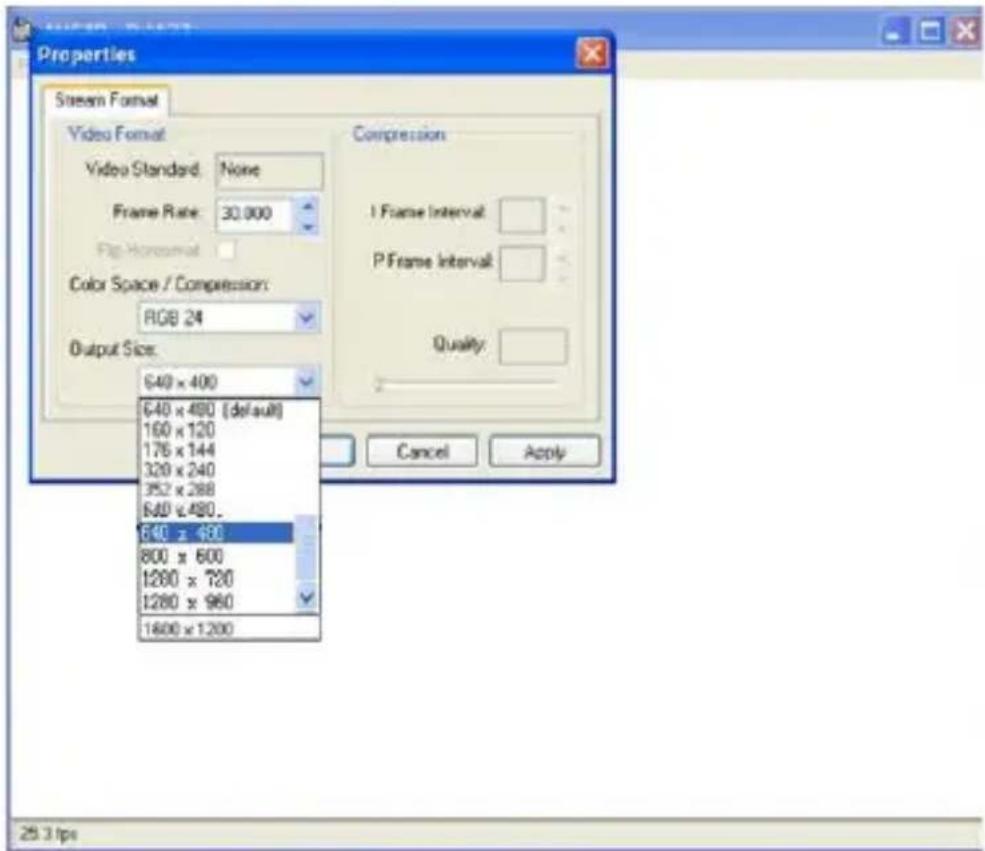Select the highlighted 640 x 480 entry
Viewport: 985px width, 851px height.
[215, 533]
